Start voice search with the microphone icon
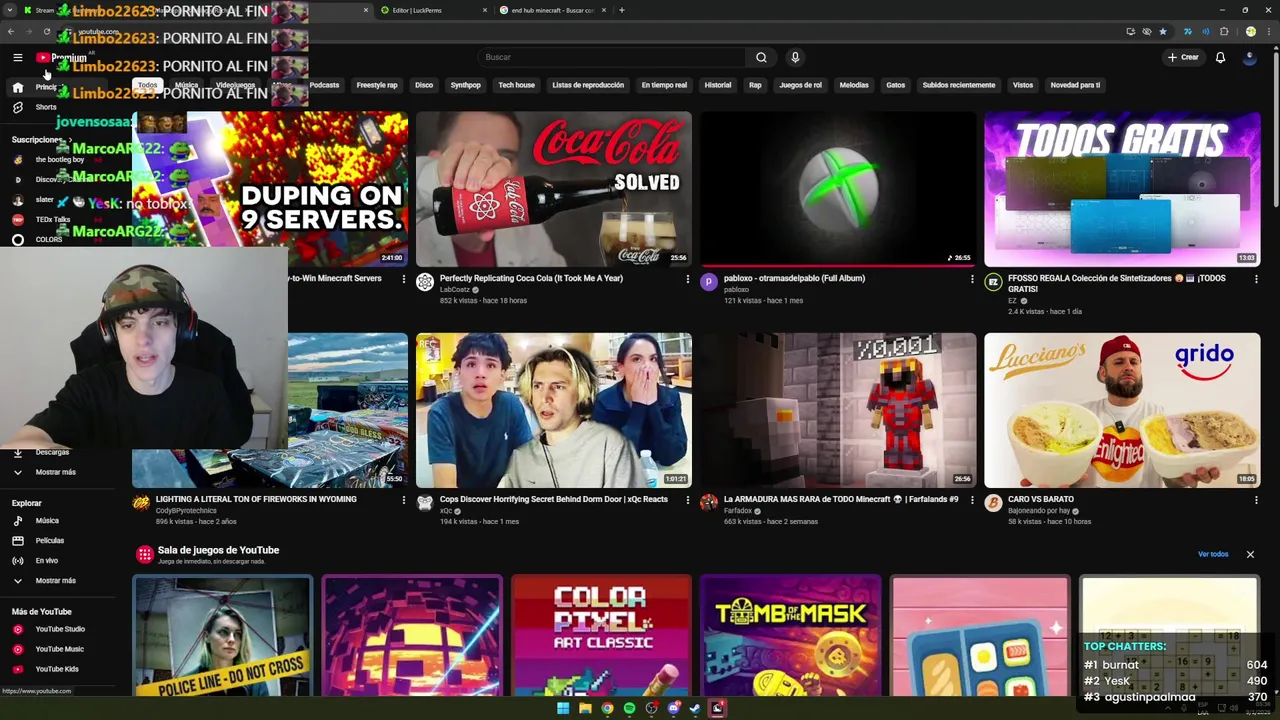This screenshot has height=720, width=1280. coord(795,57)
